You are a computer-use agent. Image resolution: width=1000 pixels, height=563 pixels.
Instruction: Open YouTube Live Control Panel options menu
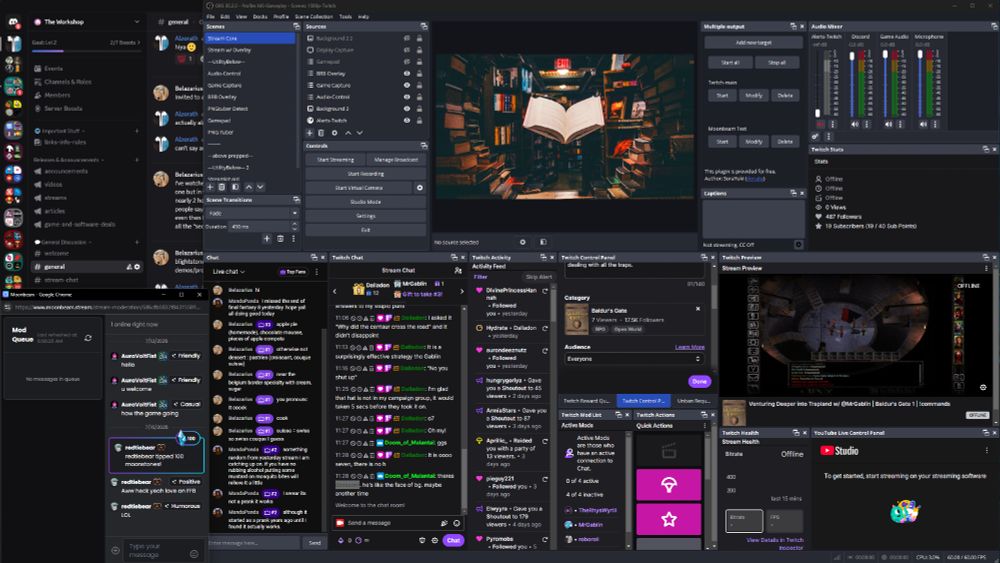click(x=986, y=450)
